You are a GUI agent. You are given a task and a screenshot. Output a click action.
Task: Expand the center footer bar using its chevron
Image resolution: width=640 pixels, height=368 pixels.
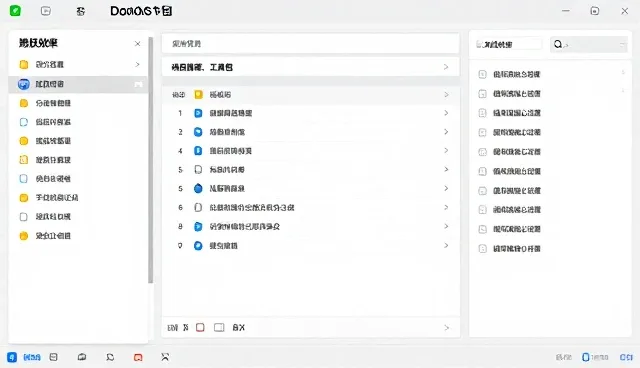pos(447,328)
